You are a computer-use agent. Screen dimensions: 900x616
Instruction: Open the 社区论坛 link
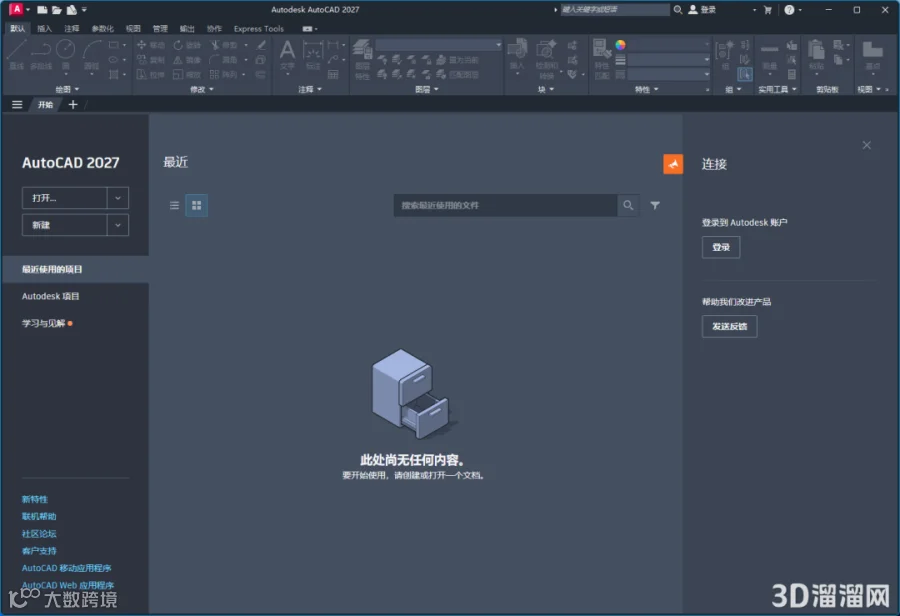(39, 533)
